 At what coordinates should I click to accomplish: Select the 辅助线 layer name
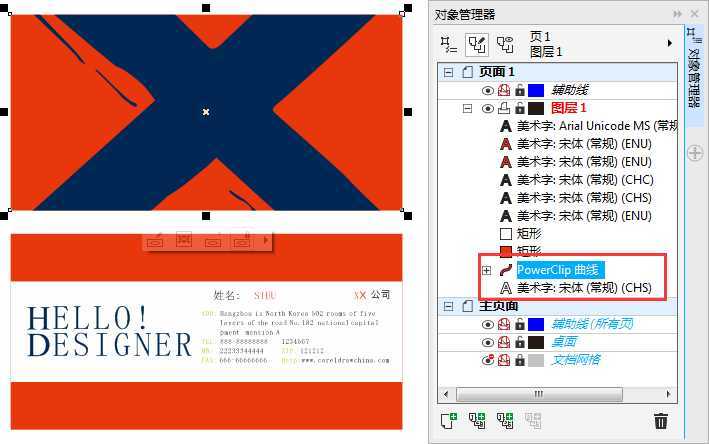[x=570, y=90]
